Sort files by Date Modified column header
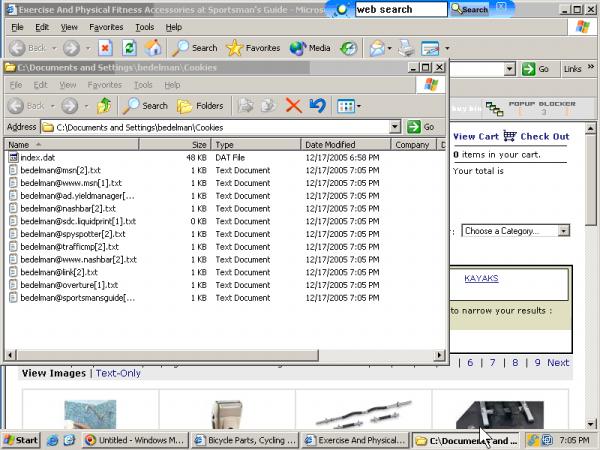This screenshot has height=450, width=600. click(346, 145)
